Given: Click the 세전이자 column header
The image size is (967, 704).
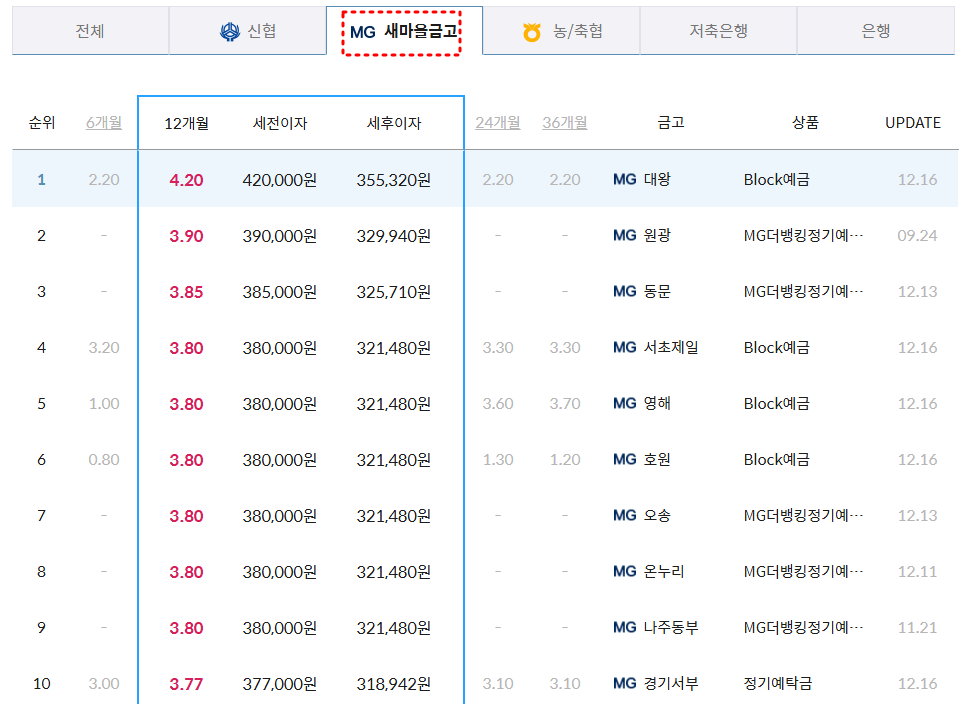Looking at the screenshot, I should click(x=280, y=123).
